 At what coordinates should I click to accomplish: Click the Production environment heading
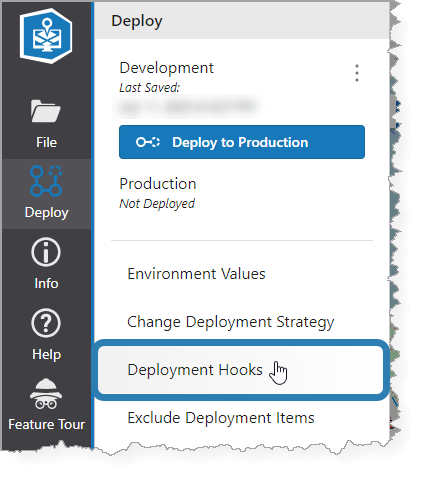coord(158,184)
